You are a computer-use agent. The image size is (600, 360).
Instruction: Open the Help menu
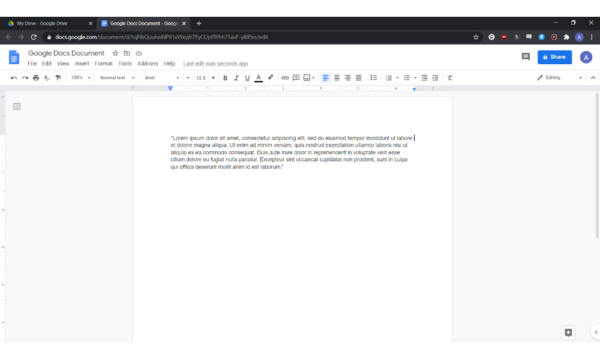tap(169, 64)
